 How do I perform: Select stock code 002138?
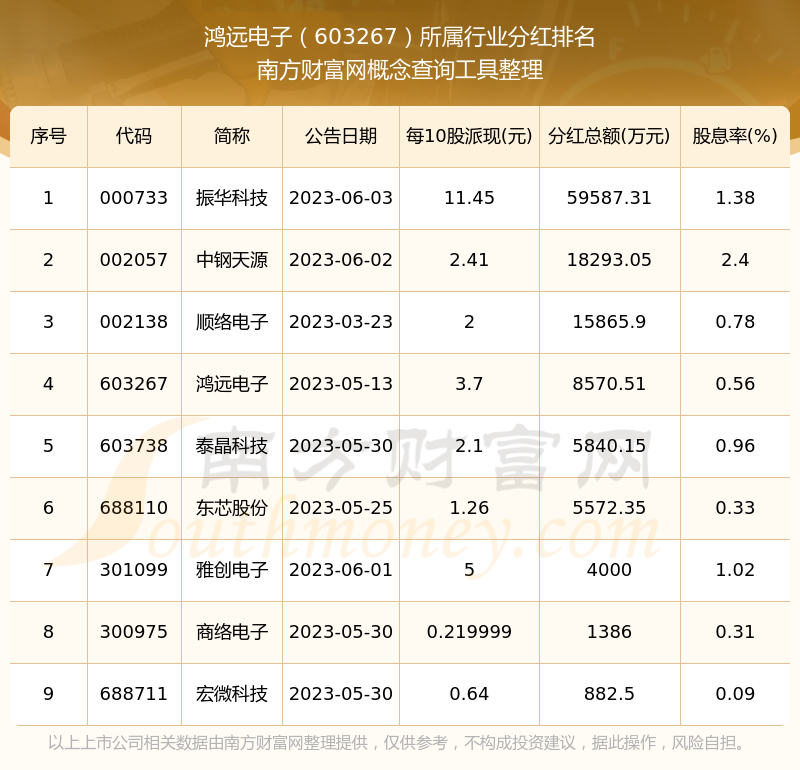[134, 322]
